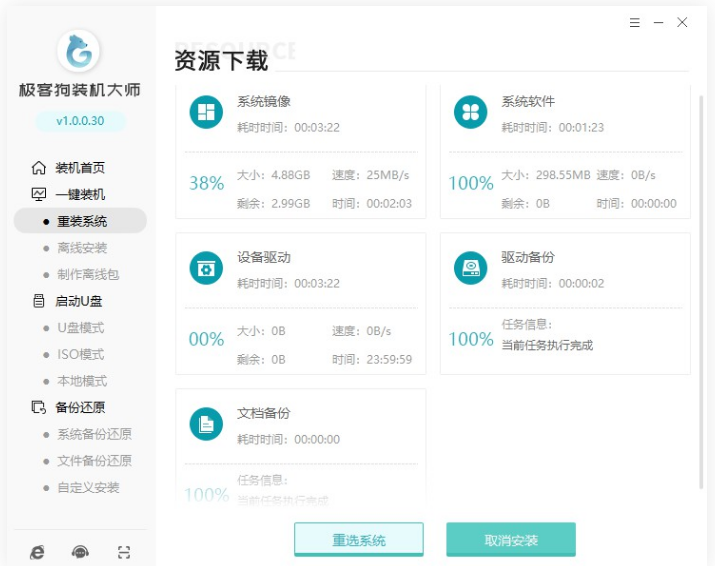Click the 取消安装 button

point(511,540)
